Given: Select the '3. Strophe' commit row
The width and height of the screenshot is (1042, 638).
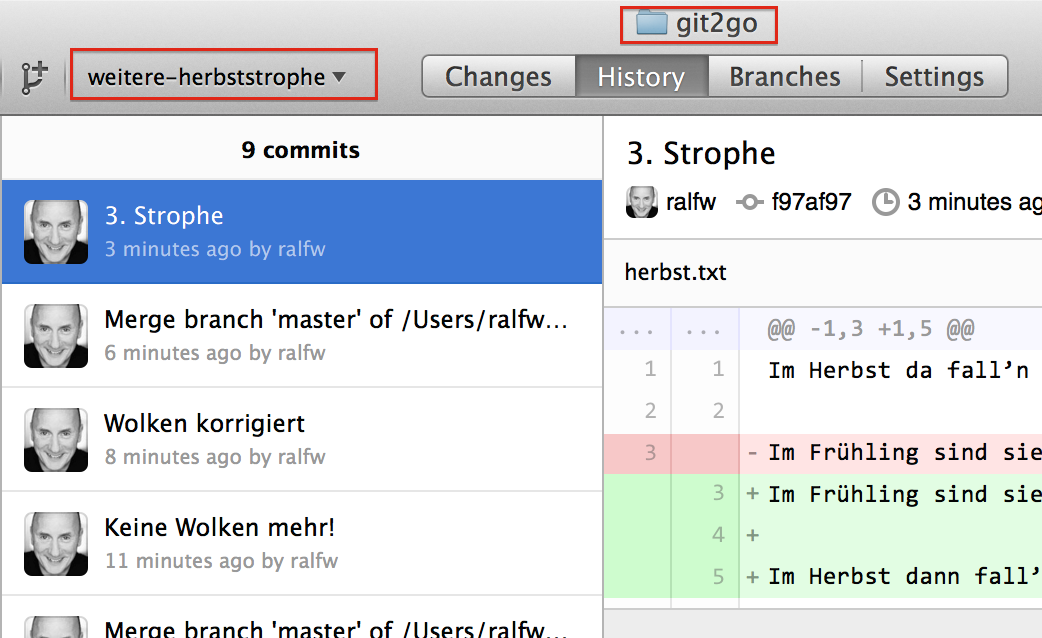Looking at the screenshot, I should 302,232.
